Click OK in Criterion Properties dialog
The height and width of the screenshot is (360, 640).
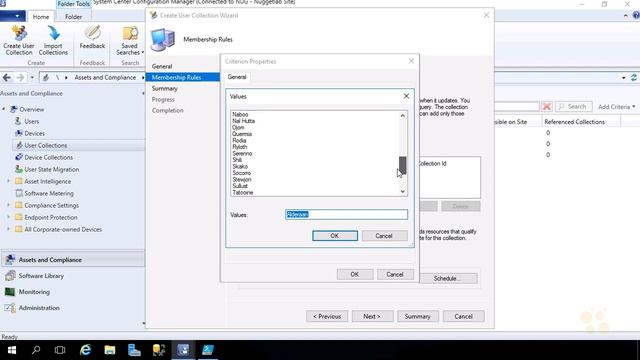pyautogui.click(x=355, y=274)
